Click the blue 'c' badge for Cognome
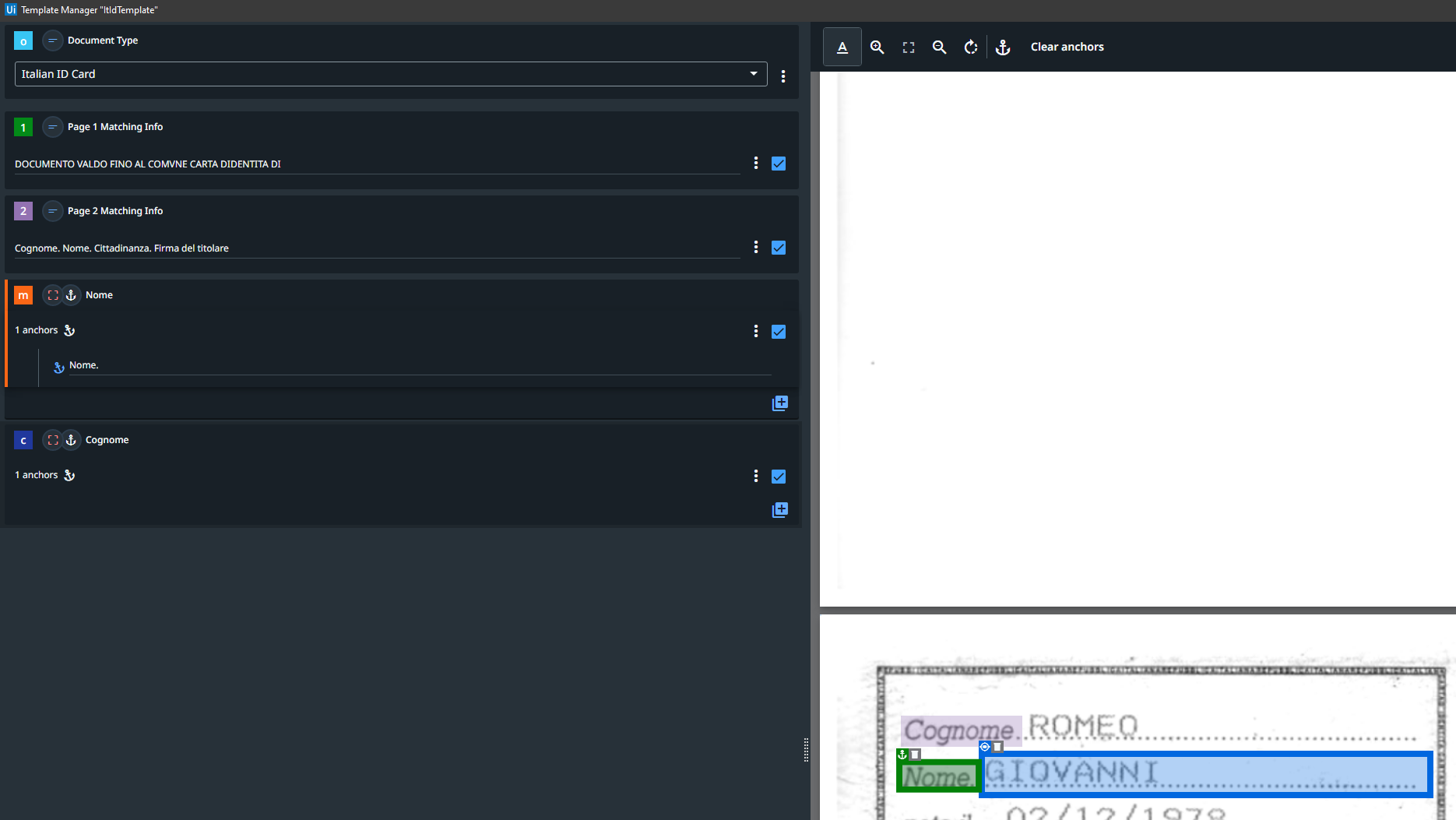Screen dimensions: 1456x820 [23, 440]
